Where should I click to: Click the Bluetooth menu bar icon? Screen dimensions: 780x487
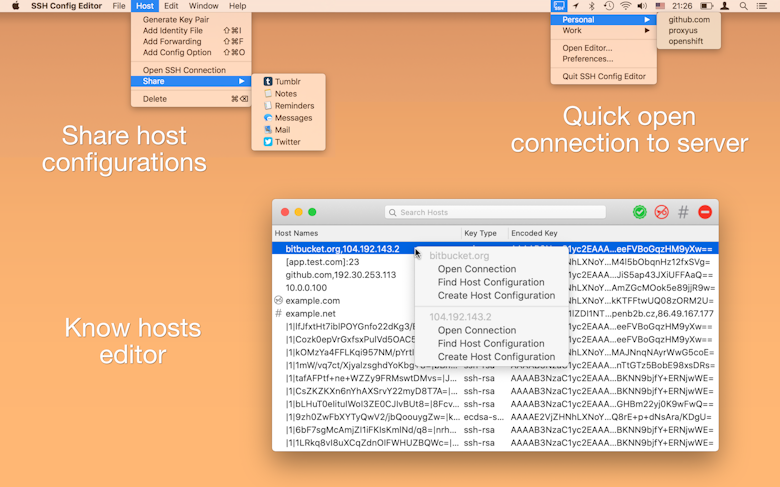[591, 6]
